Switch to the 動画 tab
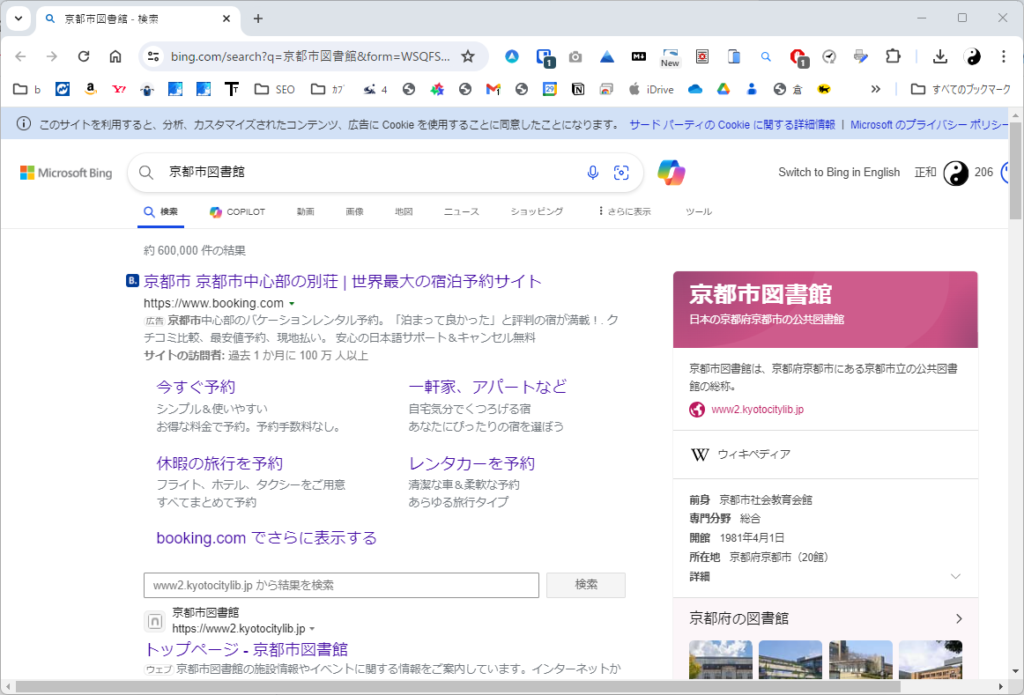This screenshot has height=695, width=1024. coord(306,212)
